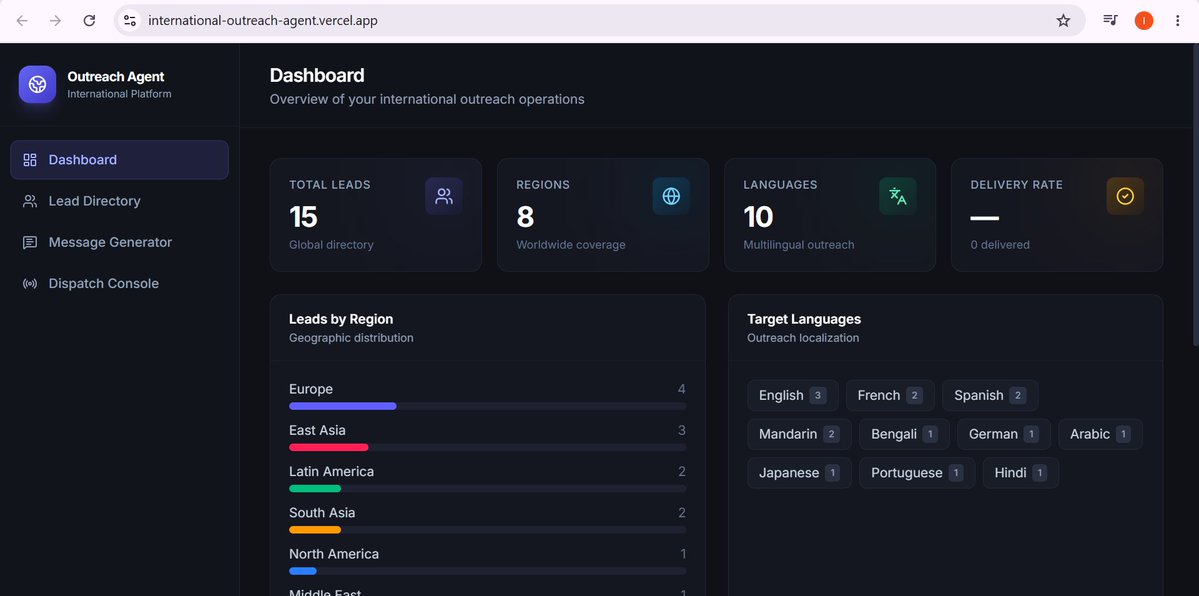Click the '0 delivered' text
Viewport: 1199px width, 596px height.
point(1000,245)
